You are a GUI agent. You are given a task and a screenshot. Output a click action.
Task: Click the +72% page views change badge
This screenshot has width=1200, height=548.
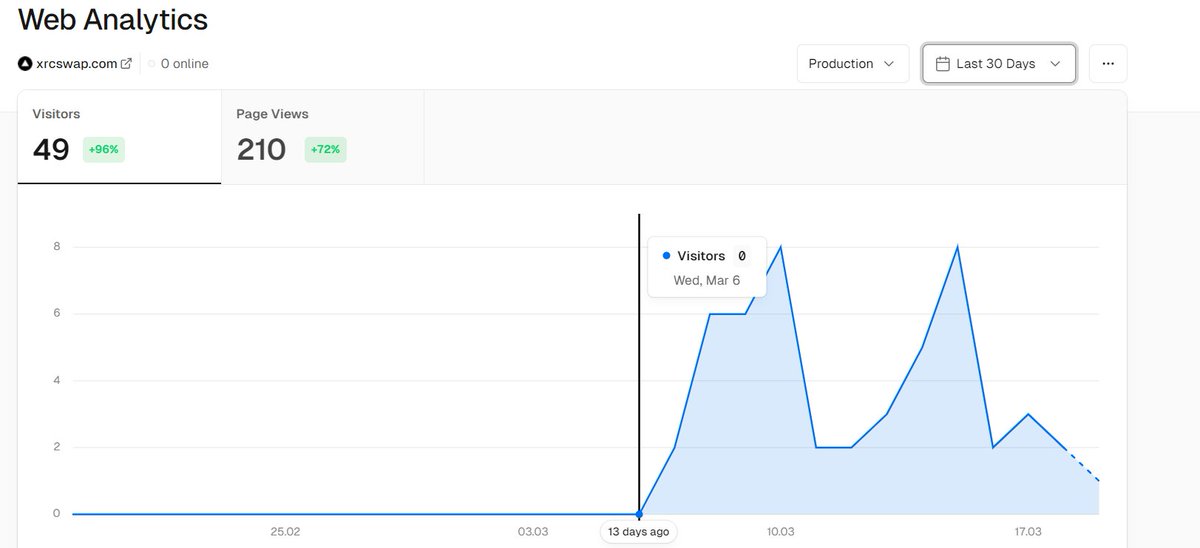coord(326,150)
